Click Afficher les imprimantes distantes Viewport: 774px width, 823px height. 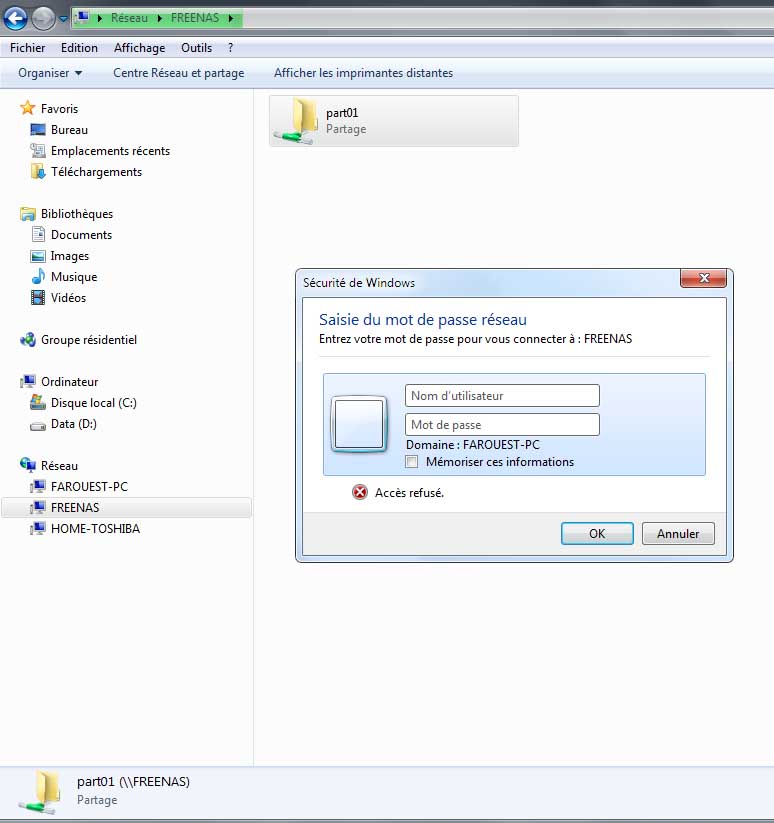[363, 73]
